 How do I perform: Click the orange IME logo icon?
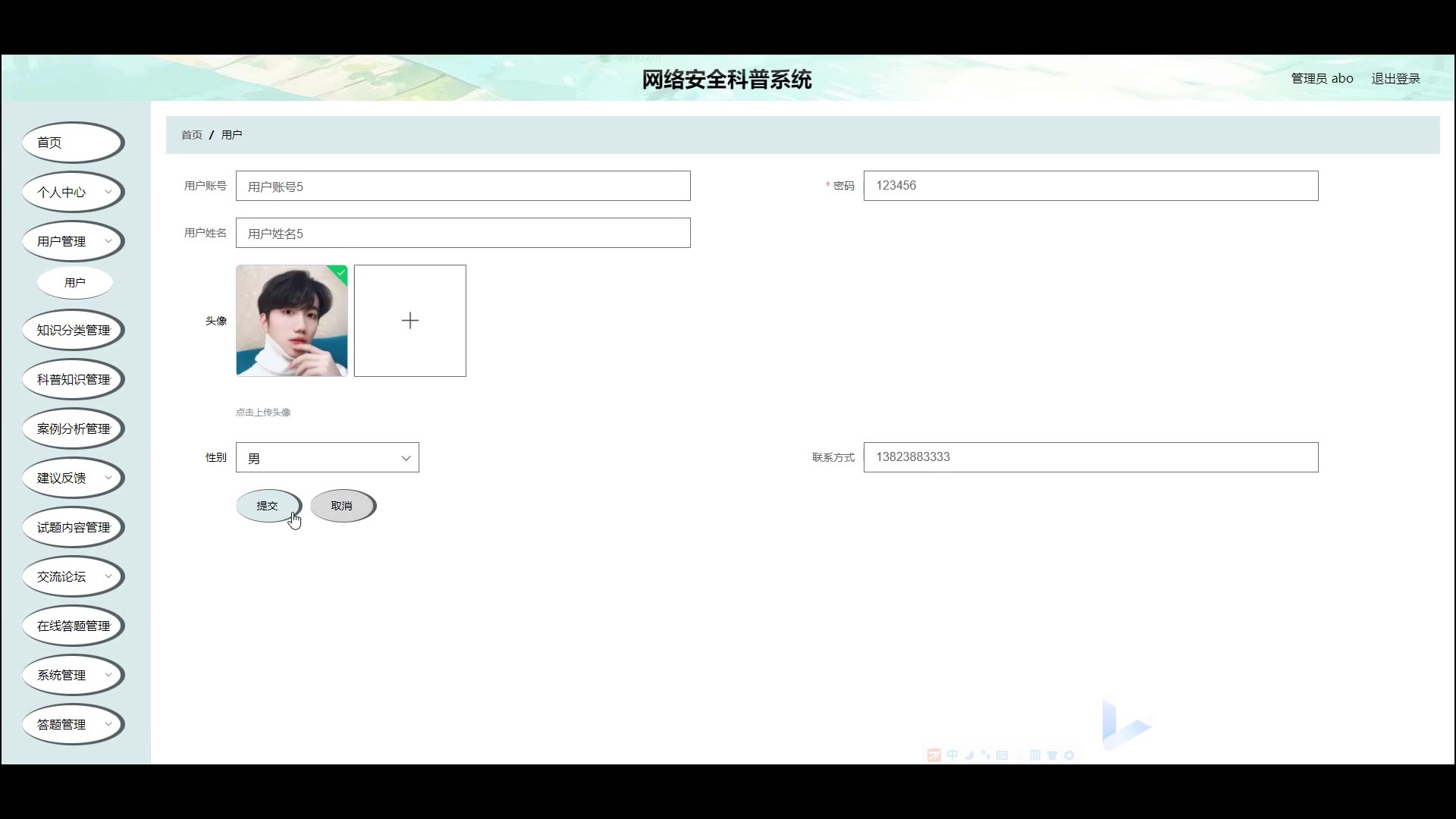934,755
